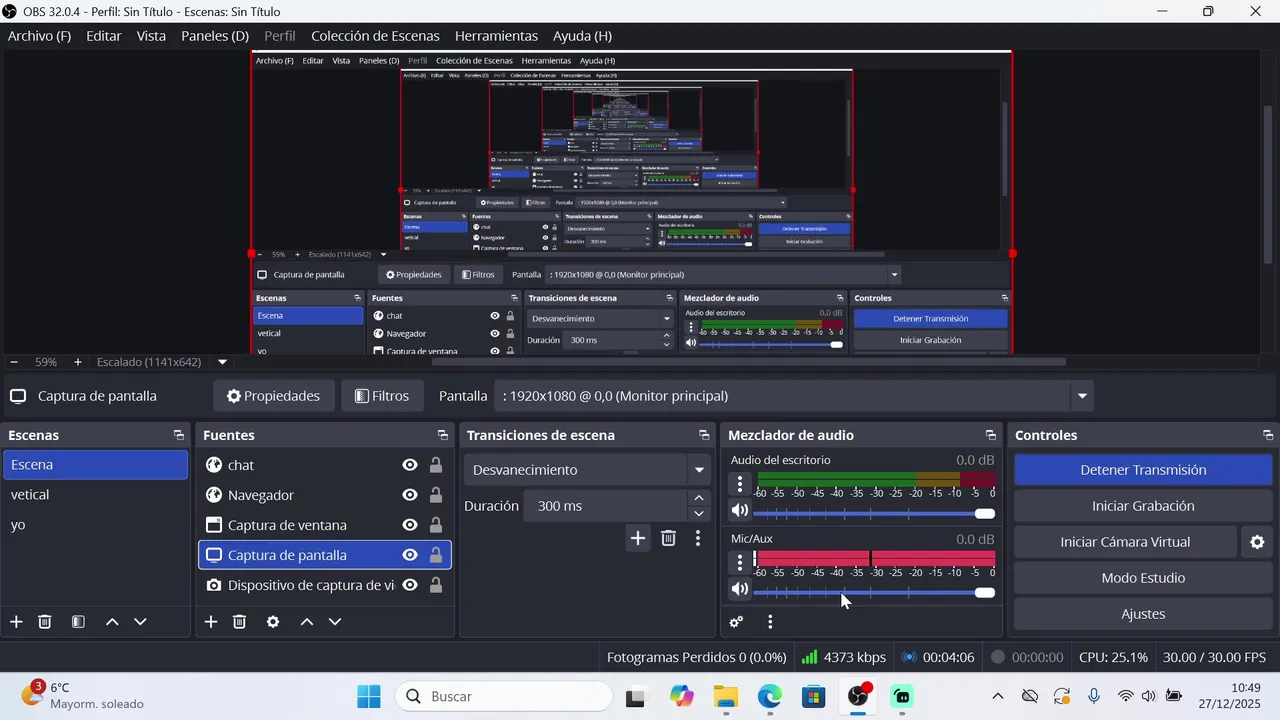The height and width of the screenshot is (720, 1280).
Task: Click Detener Transmisión button
Action: [1143, 470]
